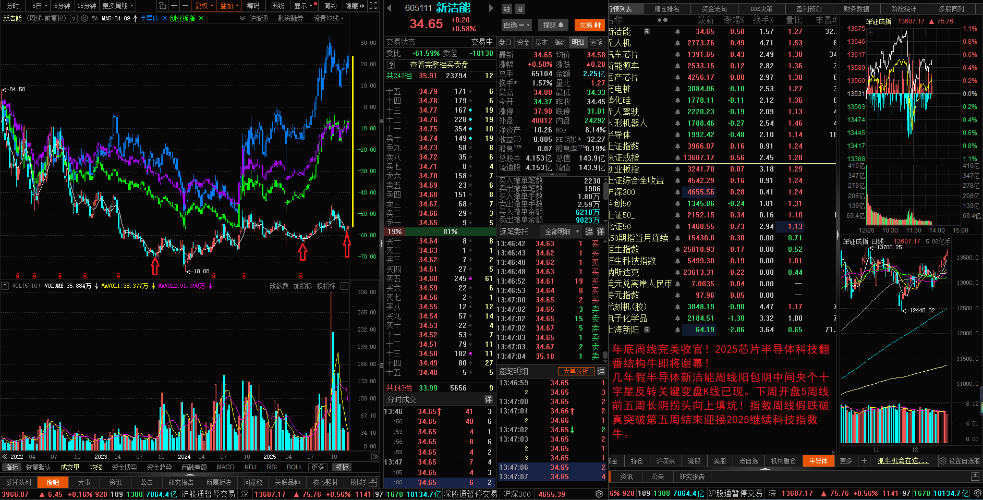The width and height of the screenshot is (983, 500).
Task: Click the yellow vertical range bar on chart
Action: pyautogui.click(x=353, y=142)
